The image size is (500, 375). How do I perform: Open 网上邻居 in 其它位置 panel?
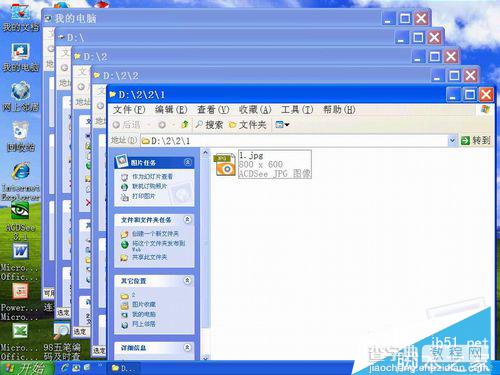point(144,324)
